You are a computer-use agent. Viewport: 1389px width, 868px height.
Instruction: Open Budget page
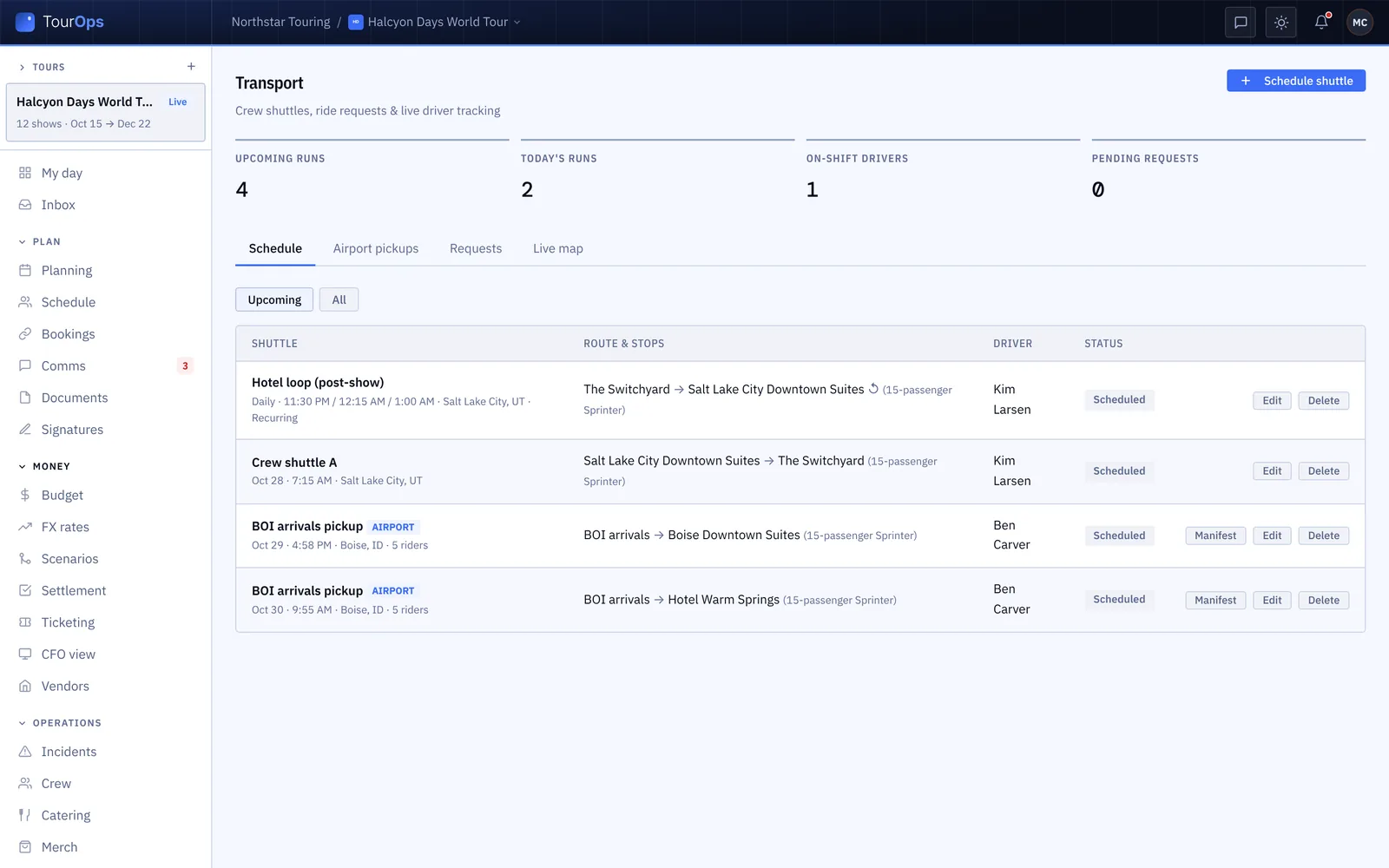click(x=105, y=495)
